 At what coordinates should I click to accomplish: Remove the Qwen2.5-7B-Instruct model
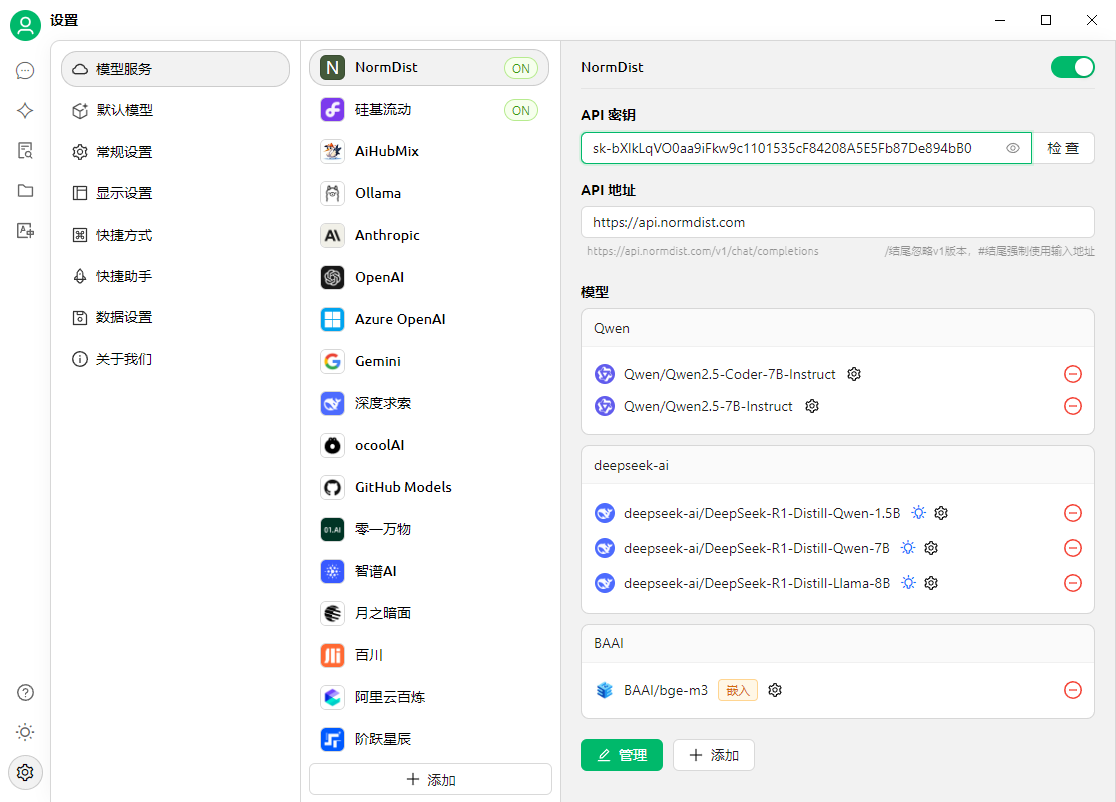[1073, 406]
